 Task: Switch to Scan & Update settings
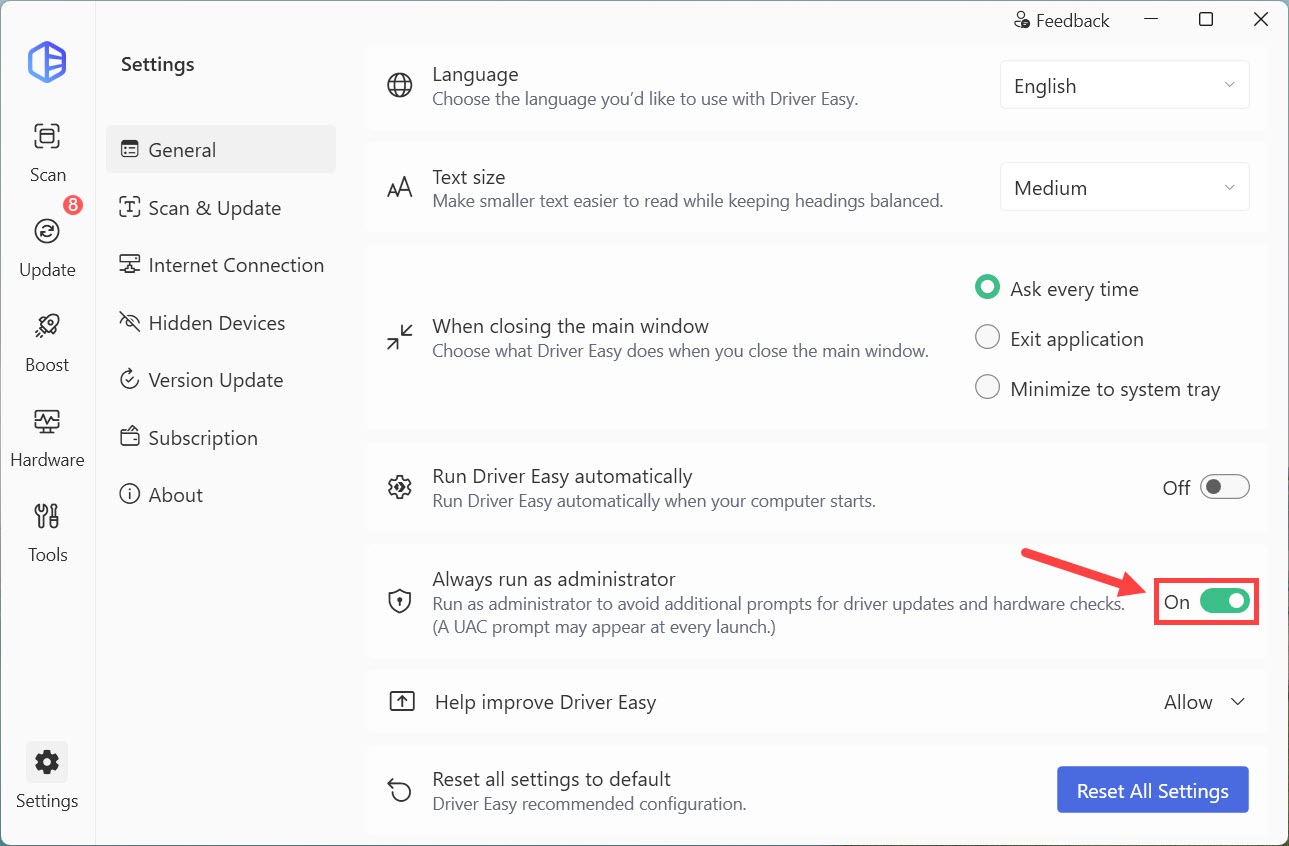221,208
